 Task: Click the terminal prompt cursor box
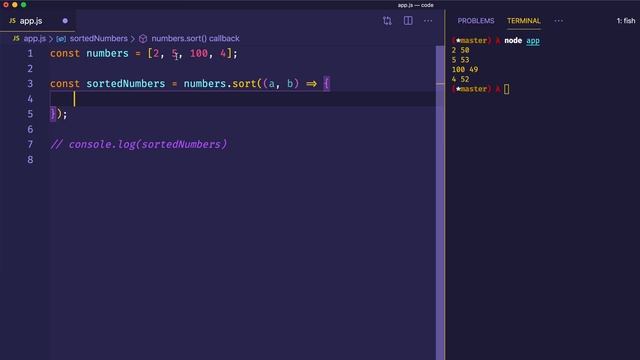point(507,89)
